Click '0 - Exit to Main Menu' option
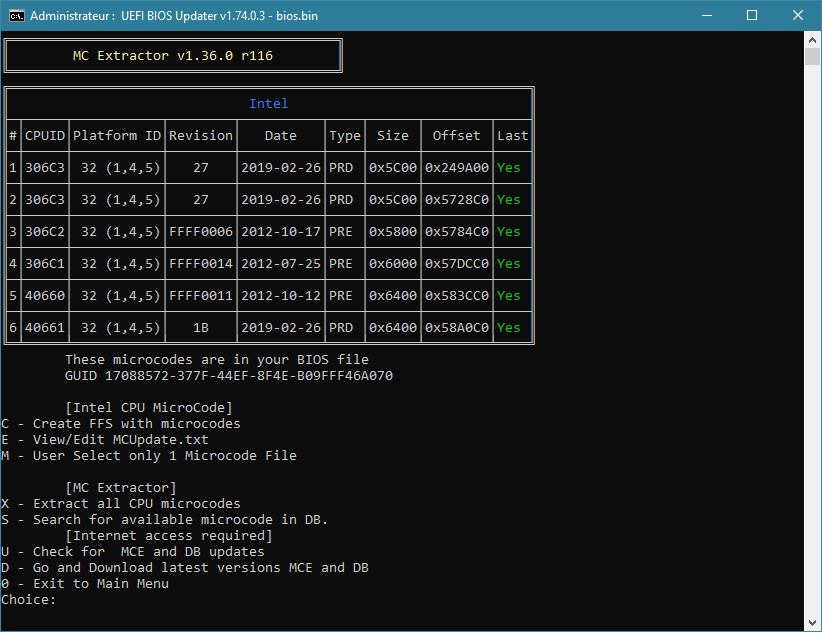The width and height of the screenshot is (822, 632). click(x=85, y=583)
